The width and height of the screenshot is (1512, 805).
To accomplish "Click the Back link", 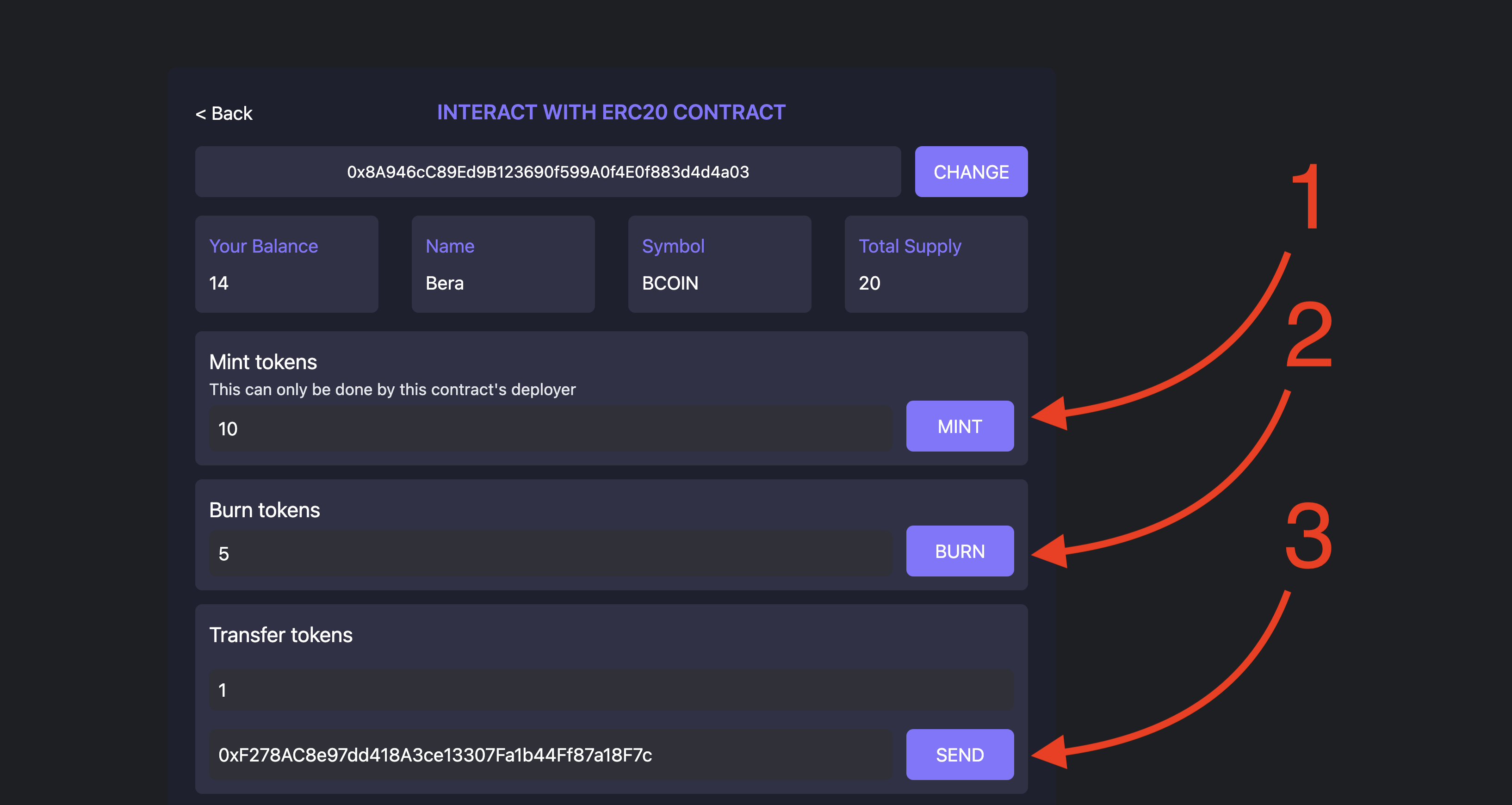I will [x=223, y=113].
